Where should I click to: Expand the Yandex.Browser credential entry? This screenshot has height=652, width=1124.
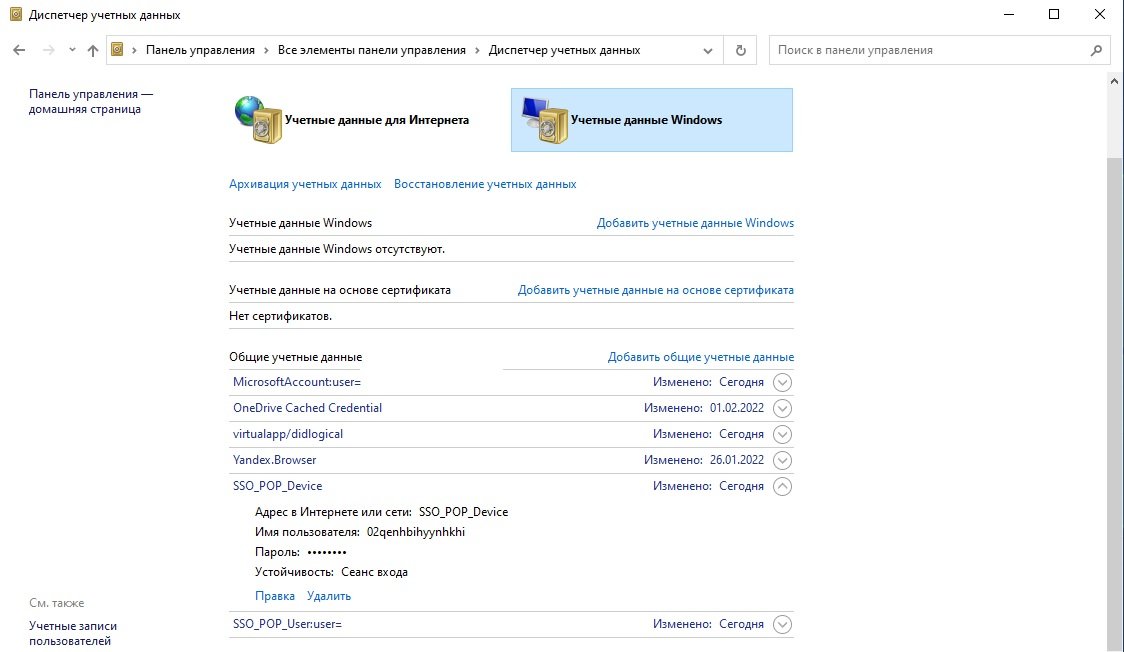783,460
